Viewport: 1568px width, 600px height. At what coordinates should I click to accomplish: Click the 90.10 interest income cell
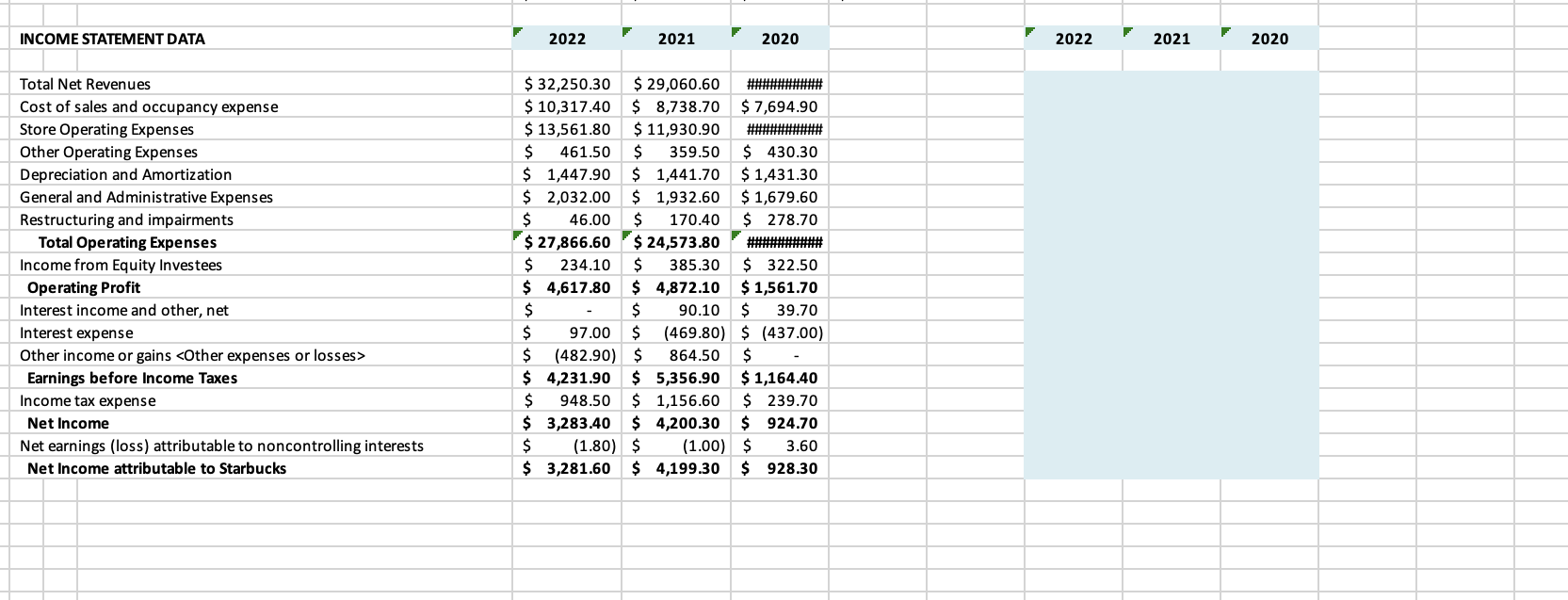676,310
